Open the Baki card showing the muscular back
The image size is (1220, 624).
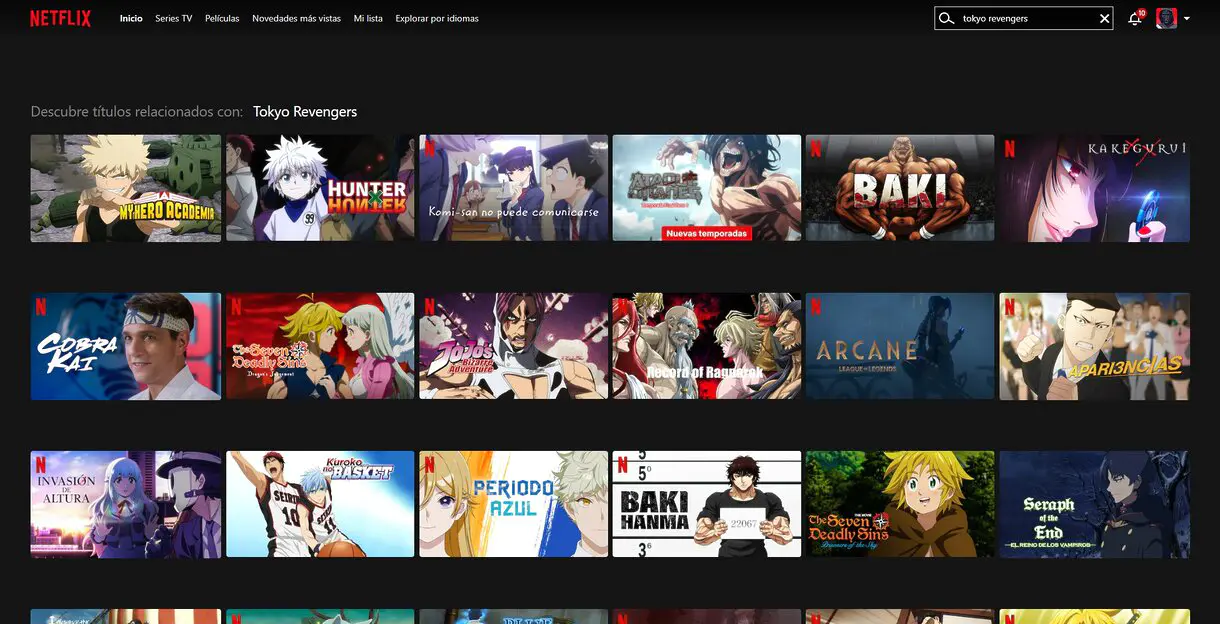point(900,188)
